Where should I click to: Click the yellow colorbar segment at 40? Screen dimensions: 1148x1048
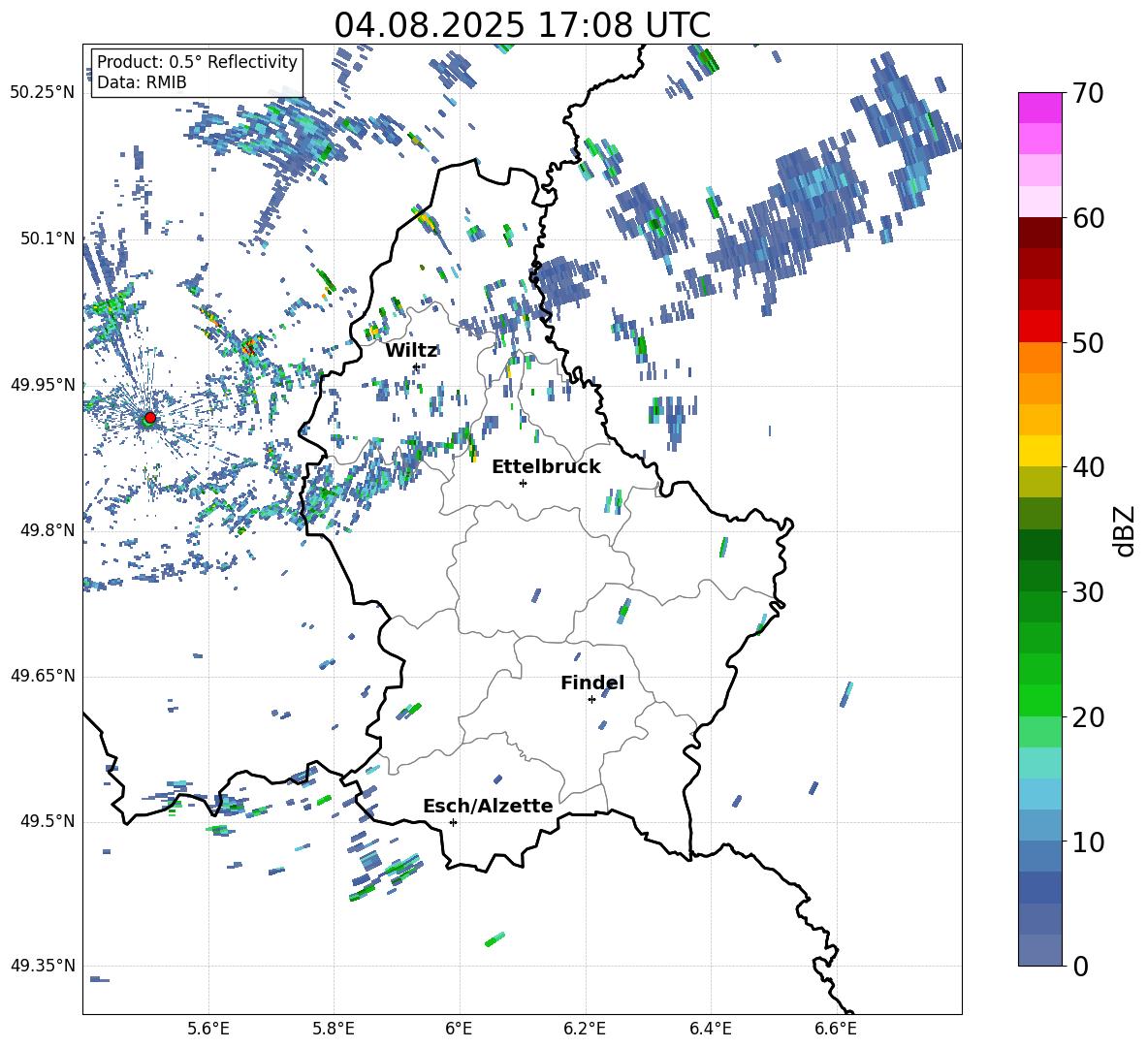(x=1039, y=451)
